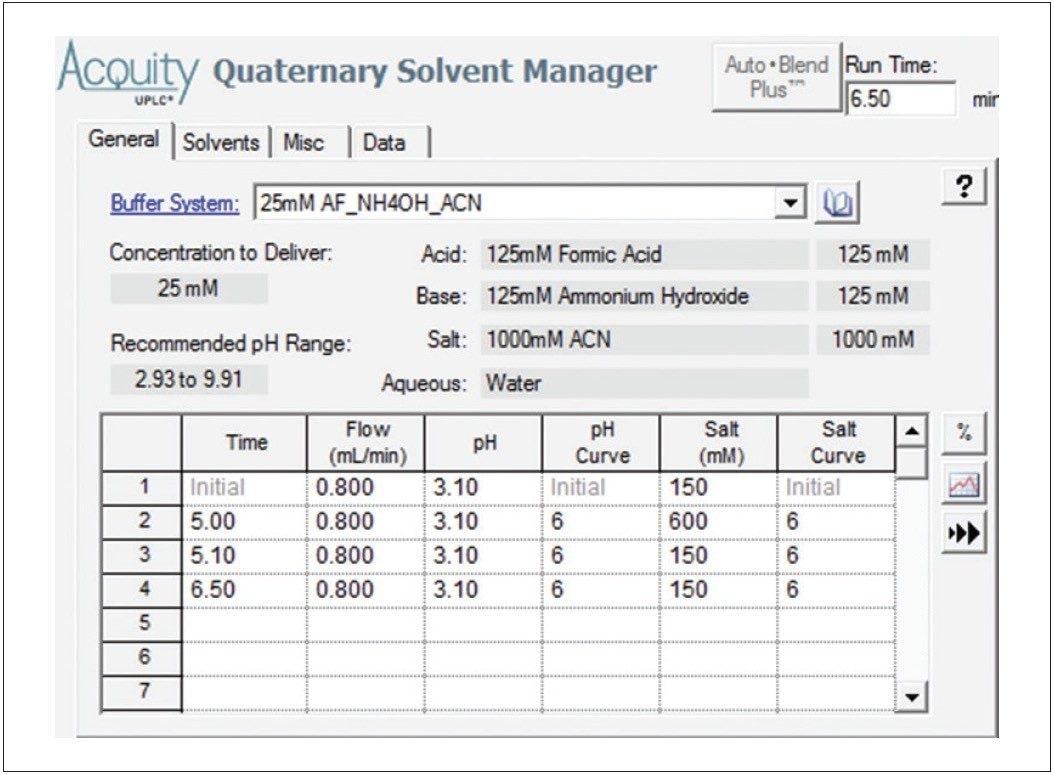Click the Salt cell showing 600
This screenshot has height=775, width=1054.
(x=719, y=522)
